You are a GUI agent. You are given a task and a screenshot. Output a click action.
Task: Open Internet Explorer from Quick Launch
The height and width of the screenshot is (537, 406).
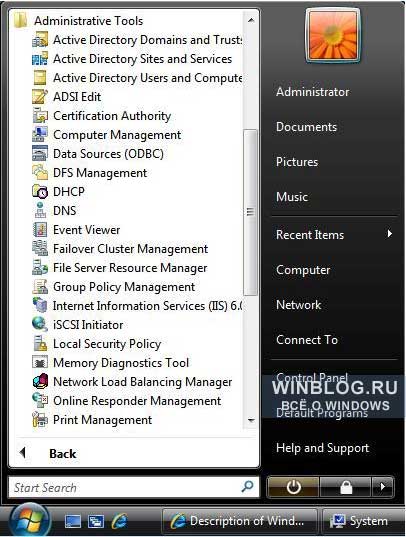tap(119, 522)
